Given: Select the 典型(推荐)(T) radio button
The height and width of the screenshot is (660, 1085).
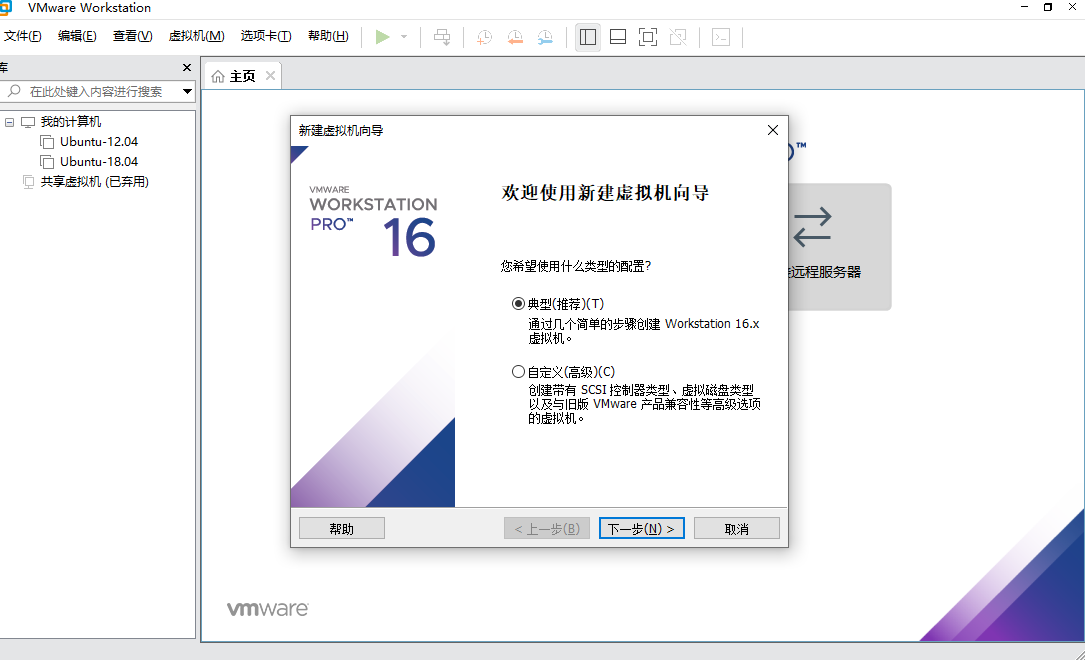Looking at the screenshot, I should [518, 304].
